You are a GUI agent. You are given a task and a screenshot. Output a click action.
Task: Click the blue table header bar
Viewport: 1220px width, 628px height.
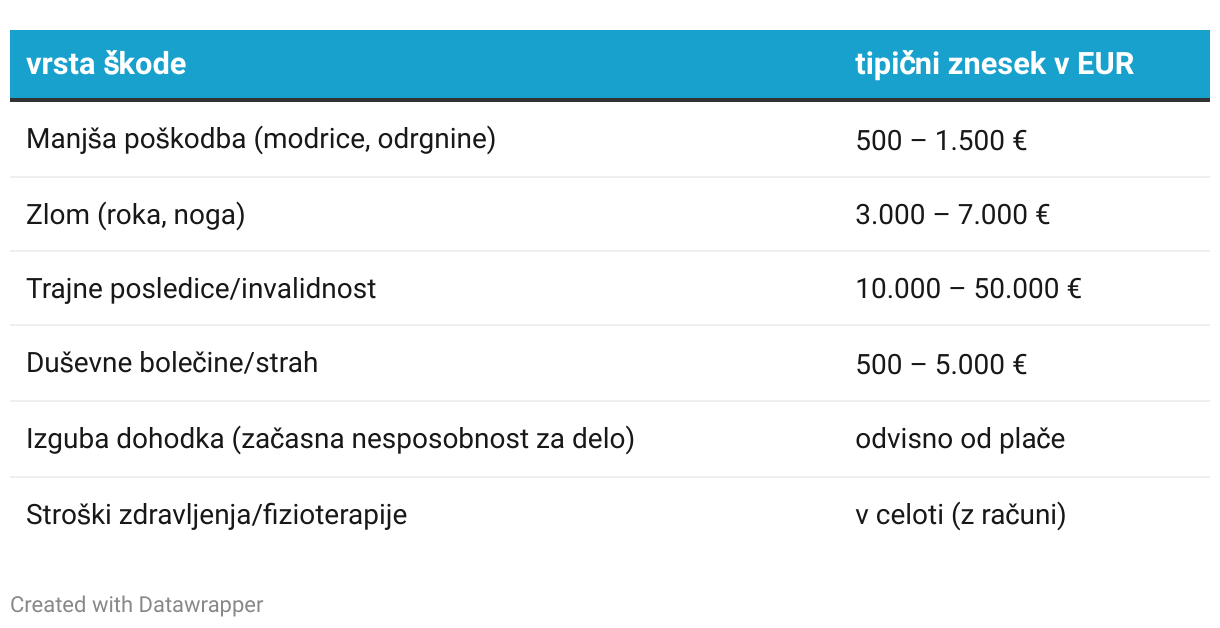pos(610,65)
